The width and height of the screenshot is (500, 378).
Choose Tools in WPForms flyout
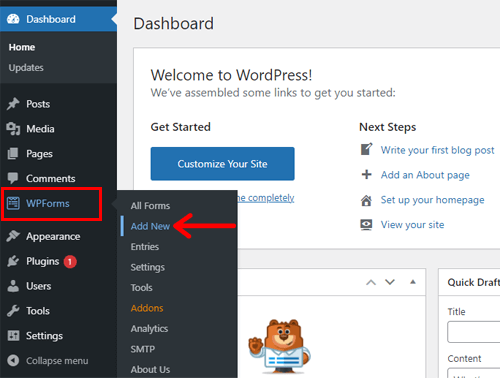142,288
